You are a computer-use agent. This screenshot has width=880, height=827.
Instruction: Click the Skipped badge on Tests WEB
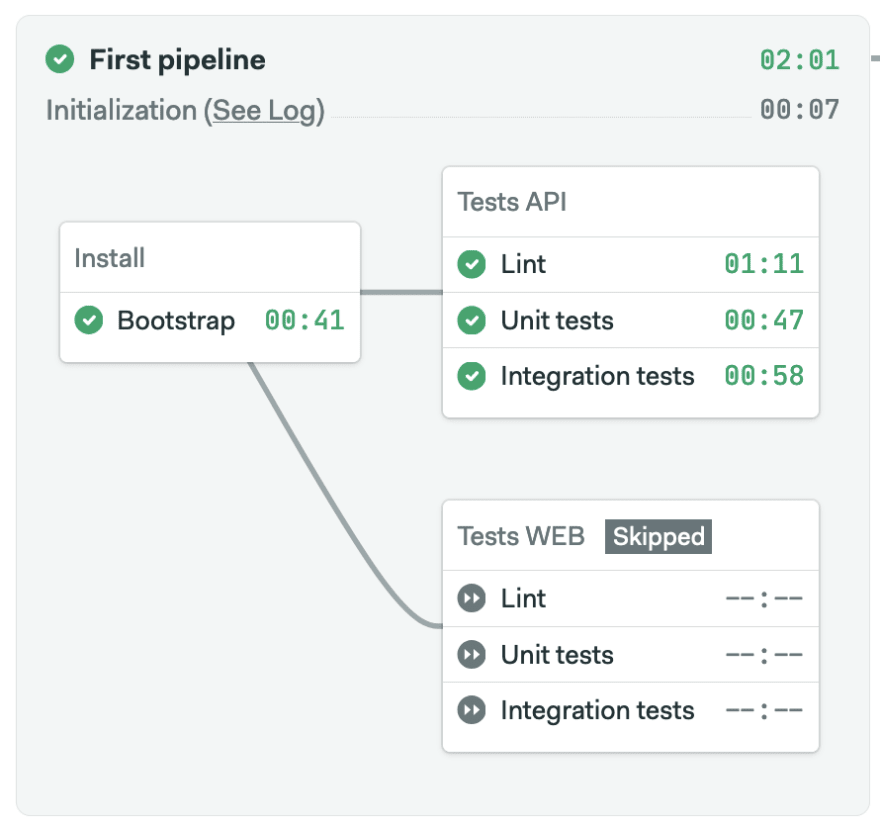tap(658, 536)
